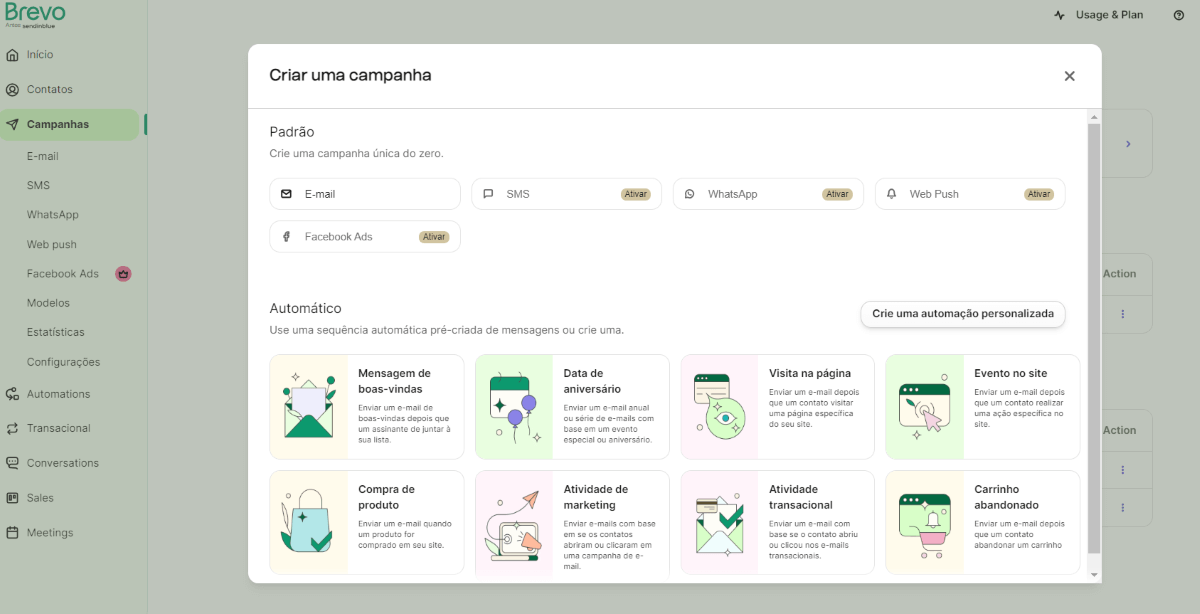Click Ativar badge on SMS option
Image resolution: width=1200 pixels, height=614 pixels.
click(636, 194)
